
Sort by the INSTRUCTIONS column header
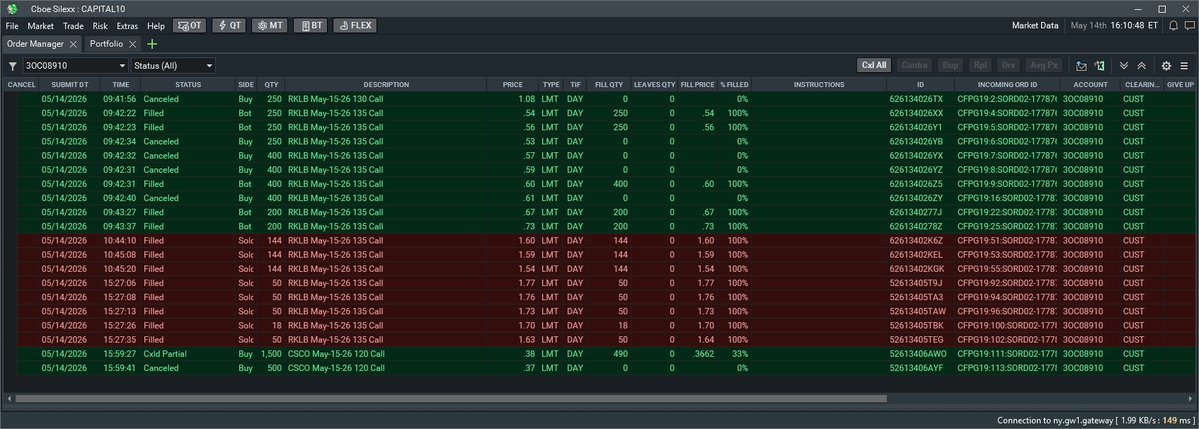click(819, 85)
